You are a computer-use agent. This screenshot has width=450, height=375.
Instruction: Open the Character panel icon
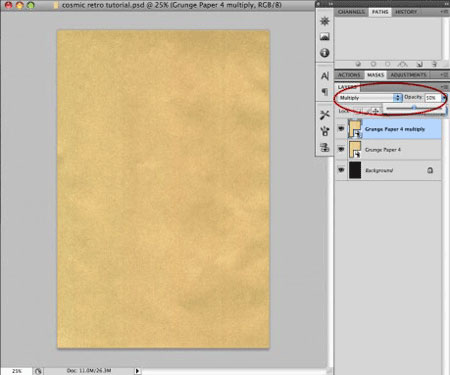(325, 76)
